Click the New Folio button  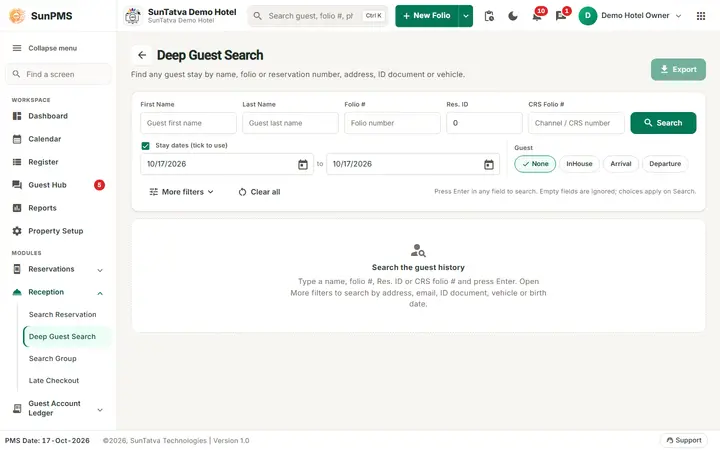(427, 16)
